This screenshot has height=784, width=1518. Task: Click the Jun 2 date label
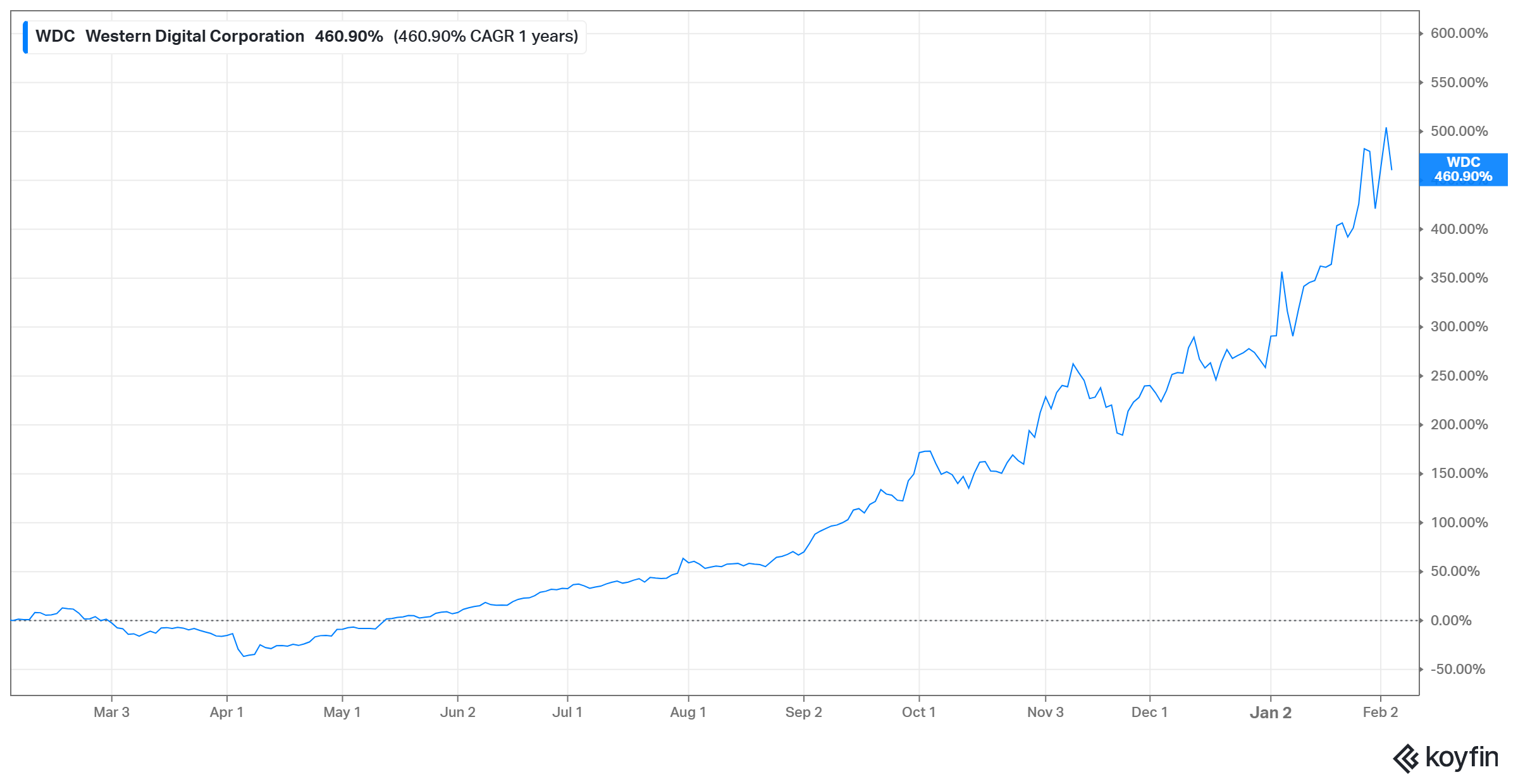[x=457, y=713]
